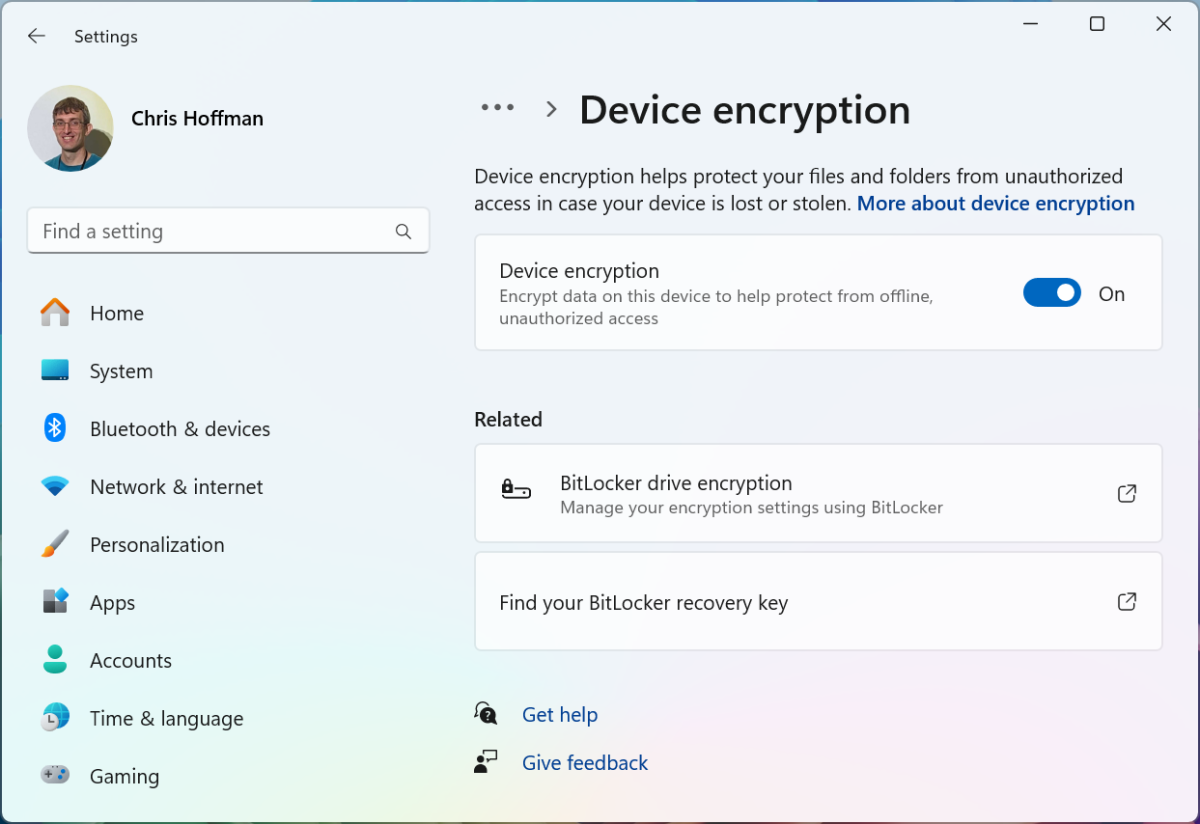Turn off the Device encryption toggle

[1052, 292]
